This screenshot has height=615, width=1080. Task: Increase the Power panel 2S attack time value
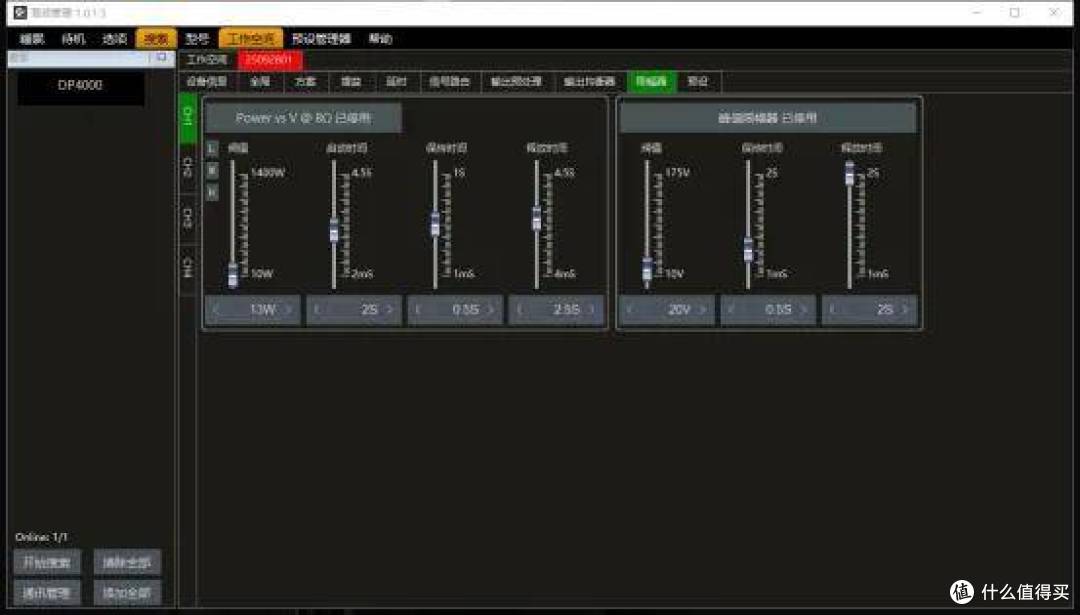click(390, 310)
